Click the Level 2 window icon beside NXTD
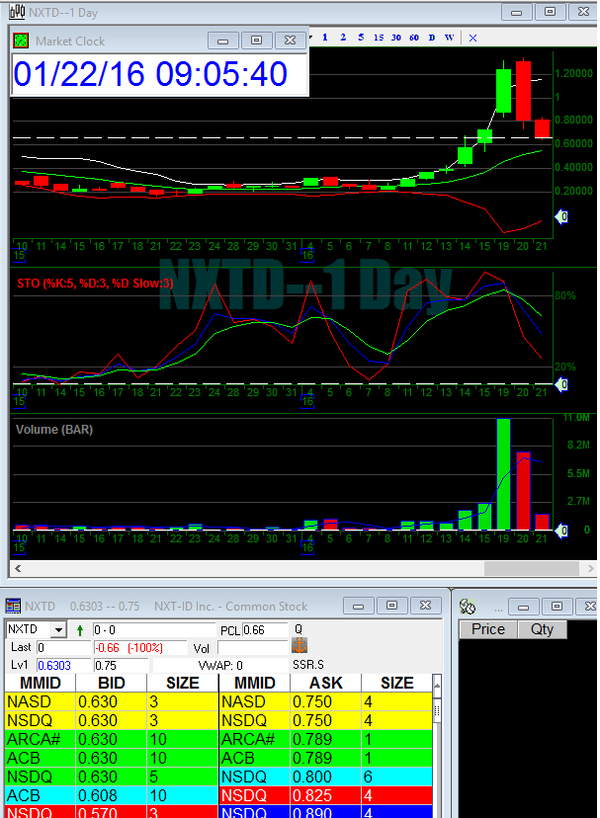The image size is (600, 818). (x=13, y=606)
